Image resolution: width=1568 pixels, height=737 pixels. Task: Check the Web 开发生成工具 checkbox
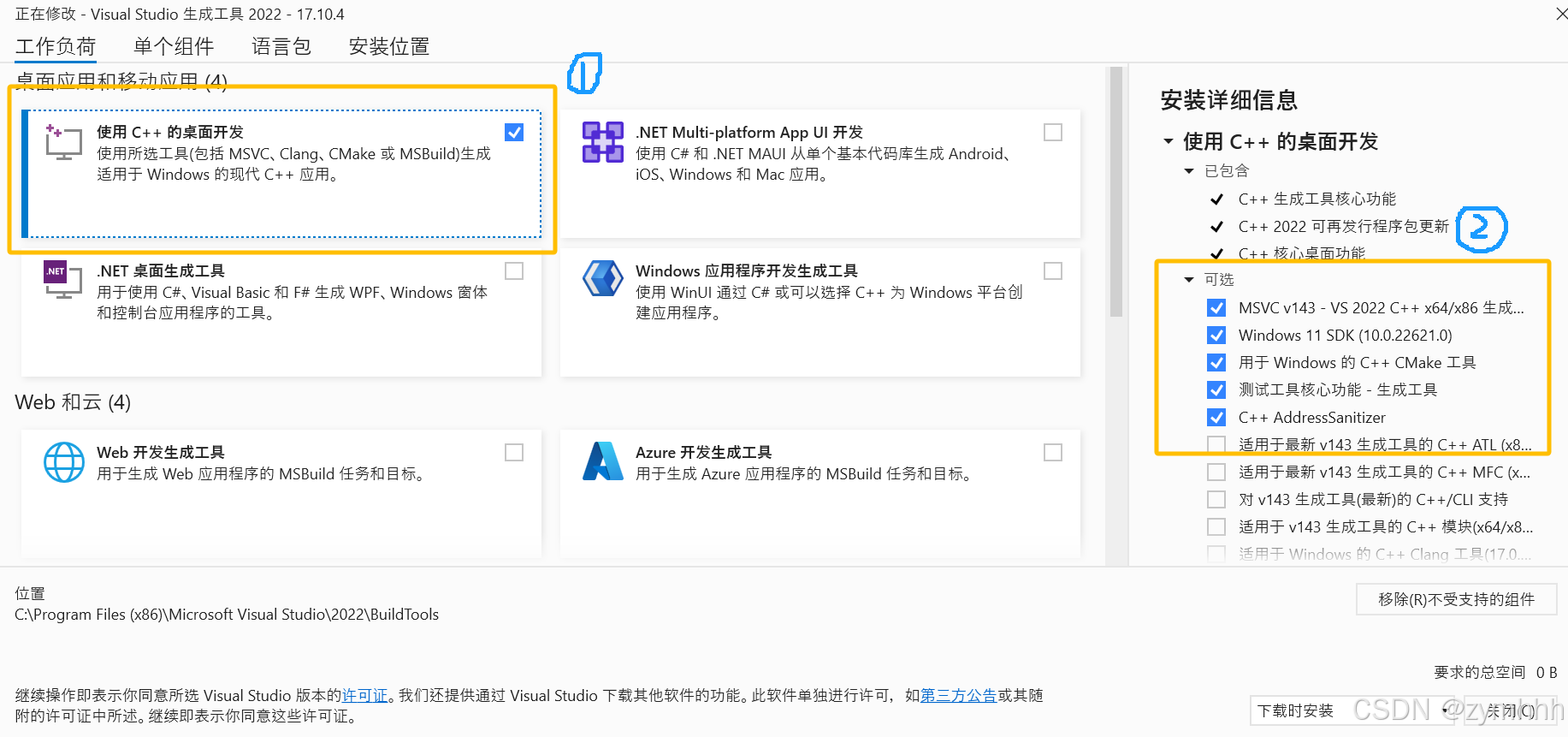tap(514, 453)
